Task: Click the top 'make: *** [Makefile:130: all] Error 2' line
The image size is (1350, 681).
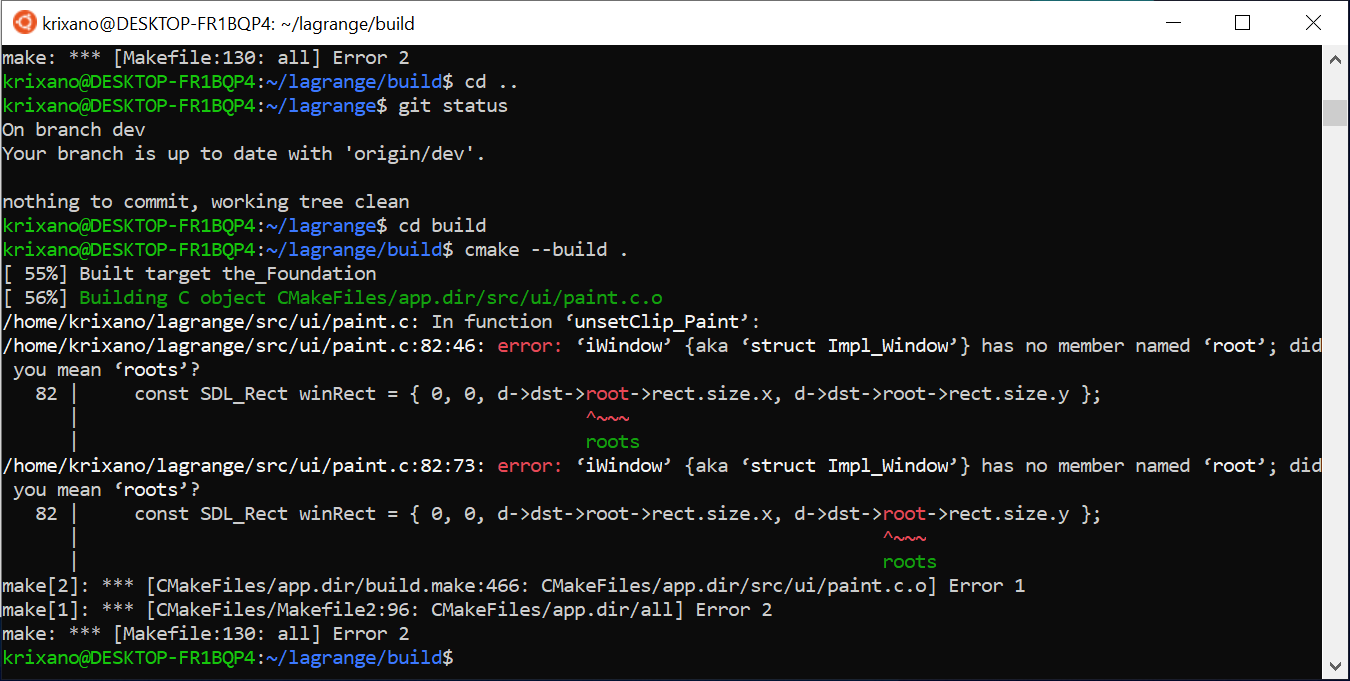Action: (206, 58)
